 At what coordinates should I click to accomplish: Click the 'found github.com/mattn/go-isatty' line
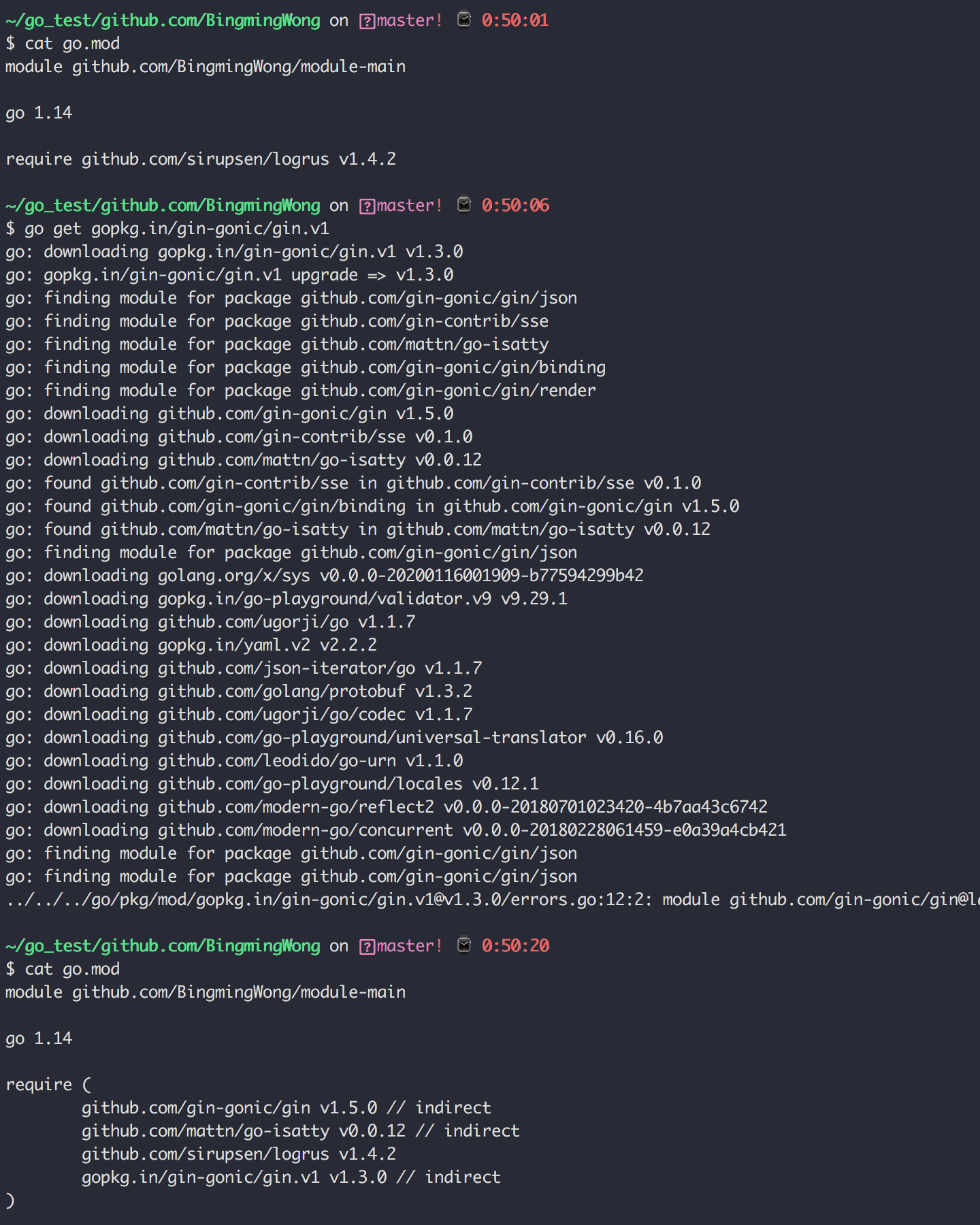pos(358,529)
